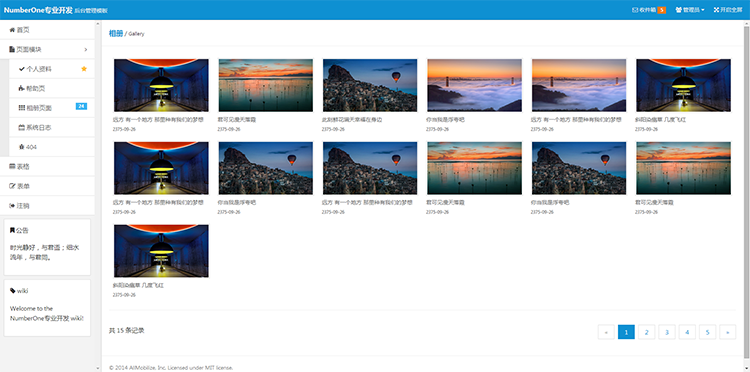The height and width of the screenshot is (372, 750).
Task: Open the Golden Gate fog thumbnail 你当我是浮夸吧
Action: (x=474, y=85)
